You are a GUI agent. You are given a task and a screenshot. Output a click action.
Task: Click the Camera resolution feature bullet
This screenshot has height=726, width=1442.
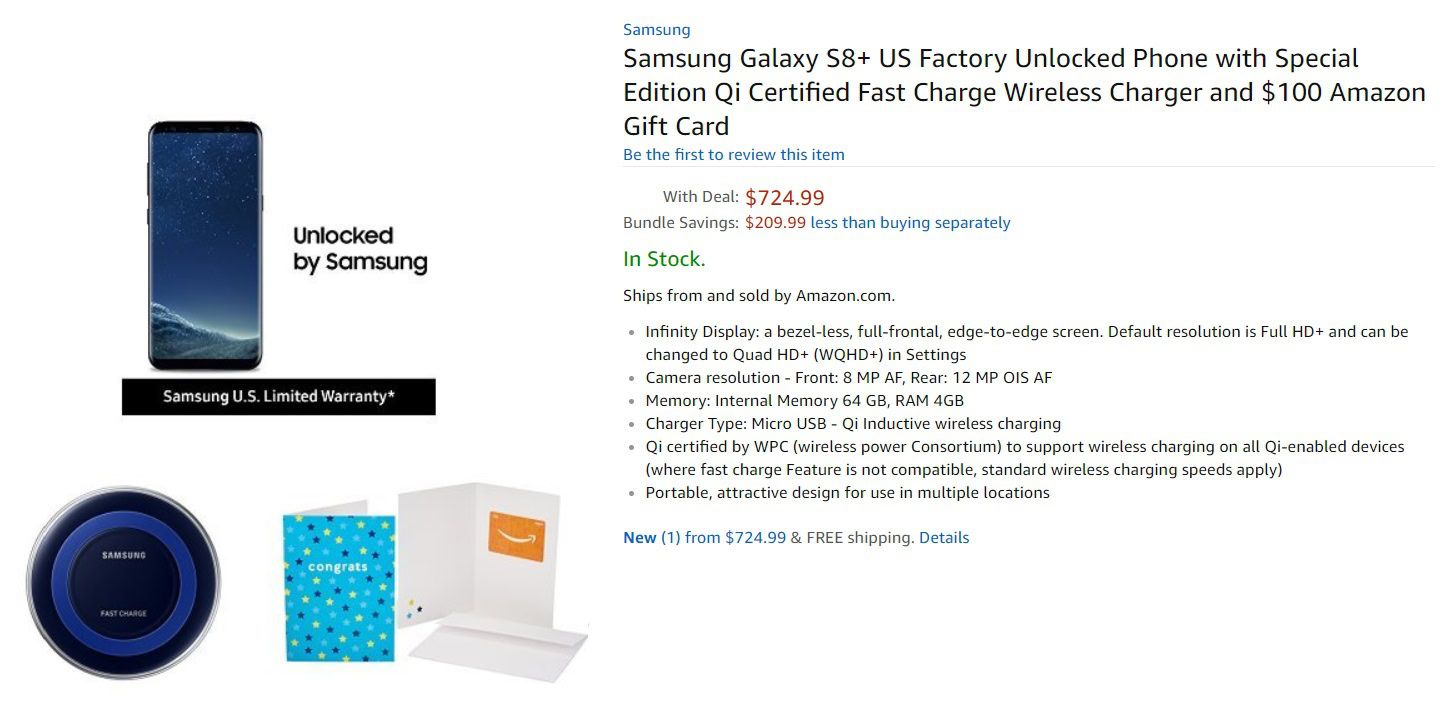pos(848,378)
